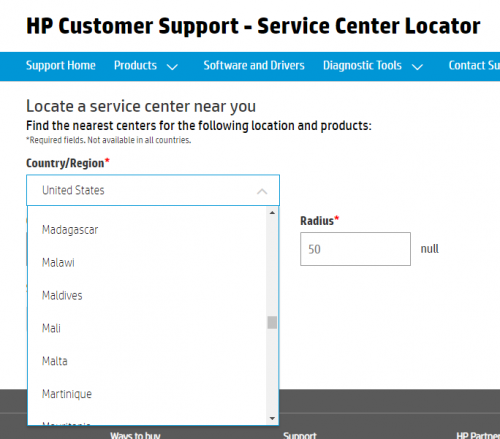Click the dropdown list scroll up arrow
This screenshot has width=500, height=439.
272,213
